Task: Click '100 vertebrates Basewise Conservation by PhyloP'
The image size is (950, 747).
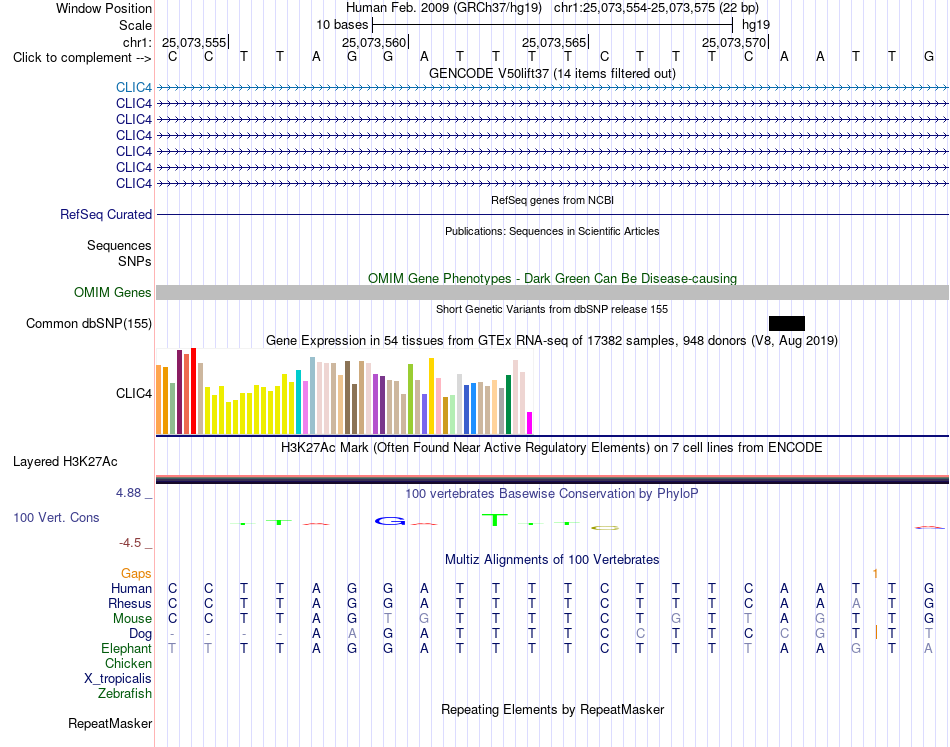Action: pos(552,494)
